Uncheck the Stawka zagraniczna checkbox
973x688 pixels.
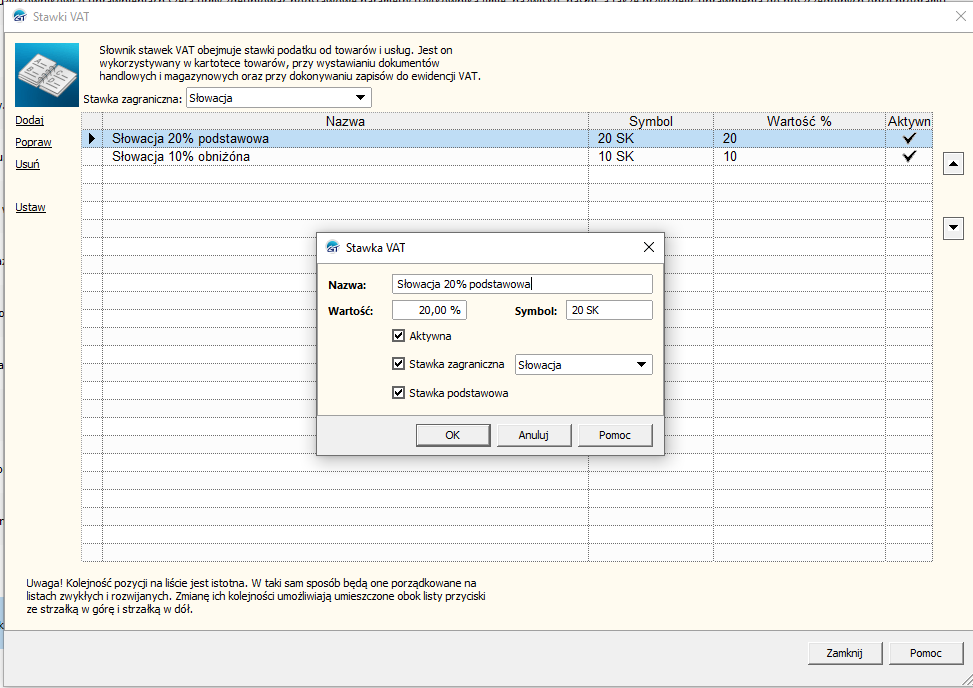pyautogui.click(x=398, y=364)
